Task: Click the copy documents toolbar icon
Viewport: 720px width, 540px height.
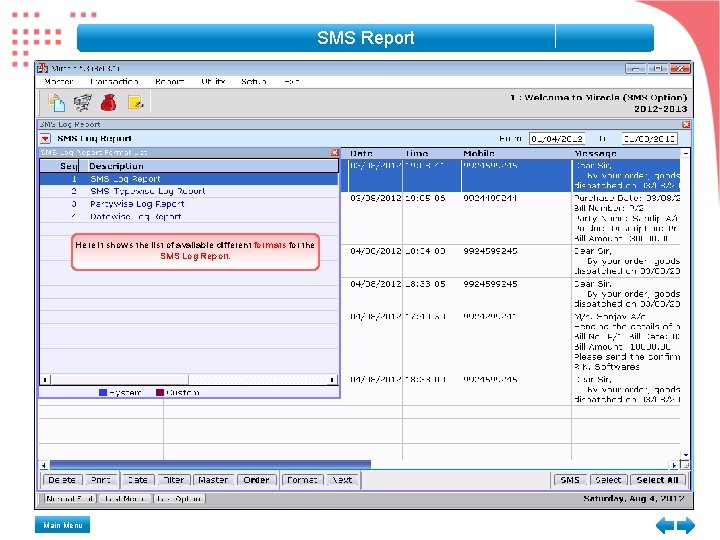Action: pos(56,102)
